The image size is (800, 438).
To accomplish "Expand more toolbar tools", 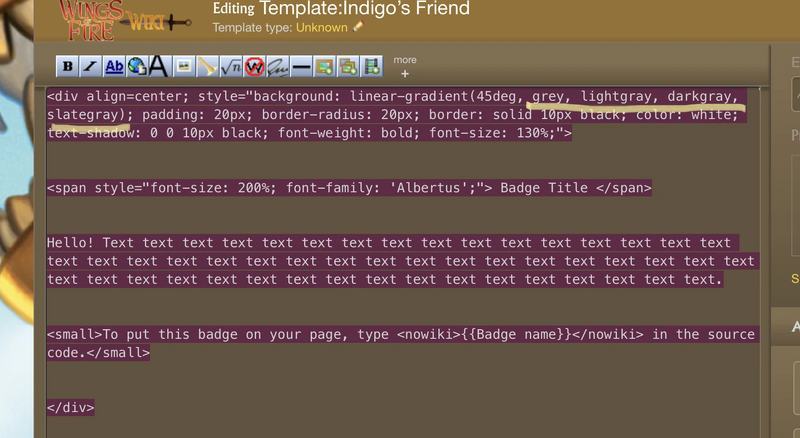I will pos(404,67).
